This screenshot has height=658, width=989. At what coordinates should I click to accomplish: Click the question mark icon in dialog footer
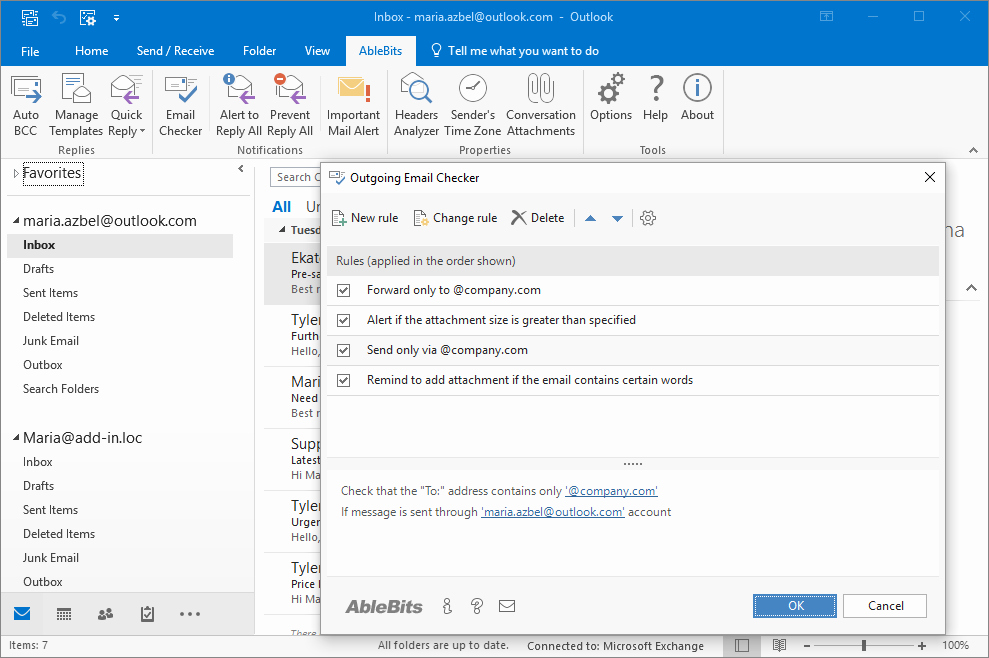[477, 606]
